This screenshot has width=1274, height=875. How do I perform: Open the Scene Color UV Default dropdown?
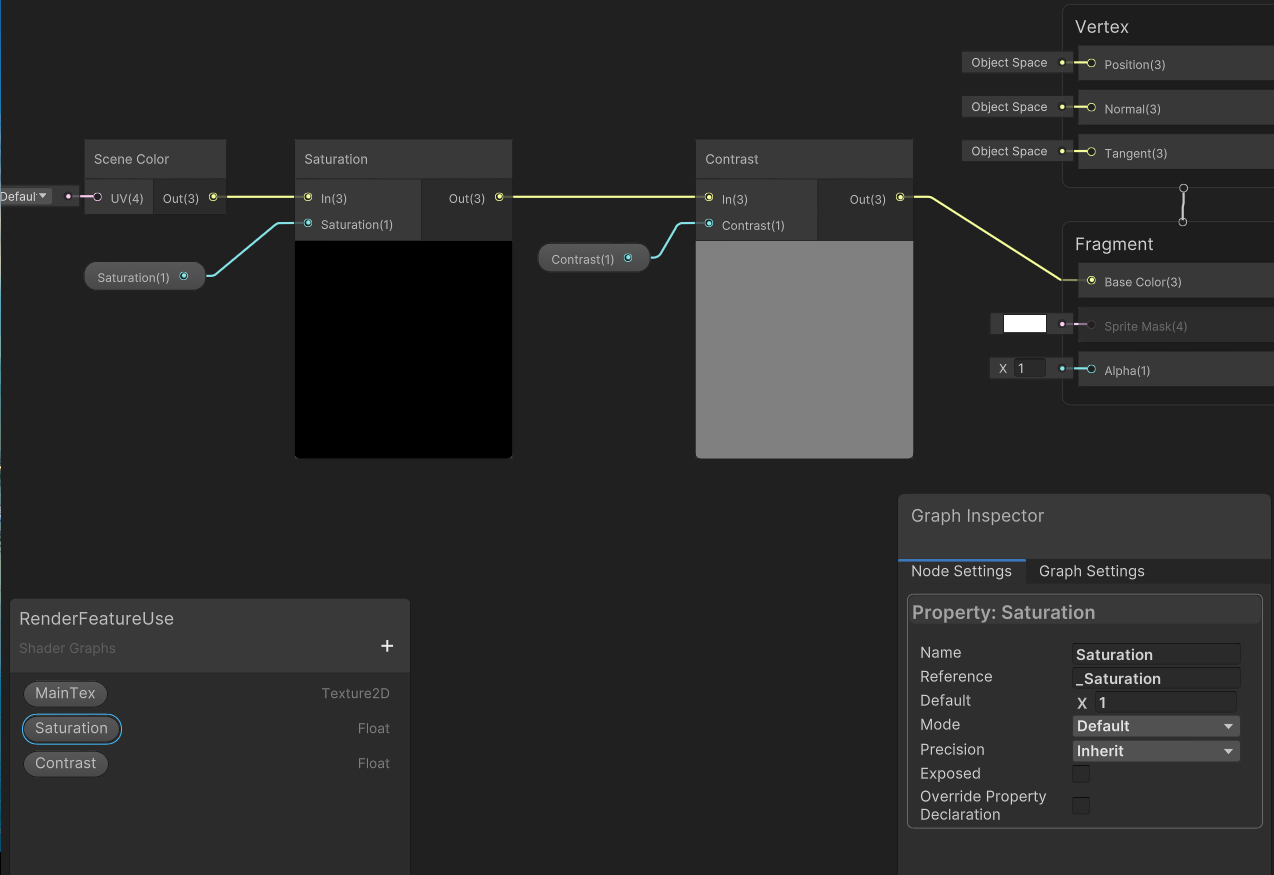pos(24,197)
